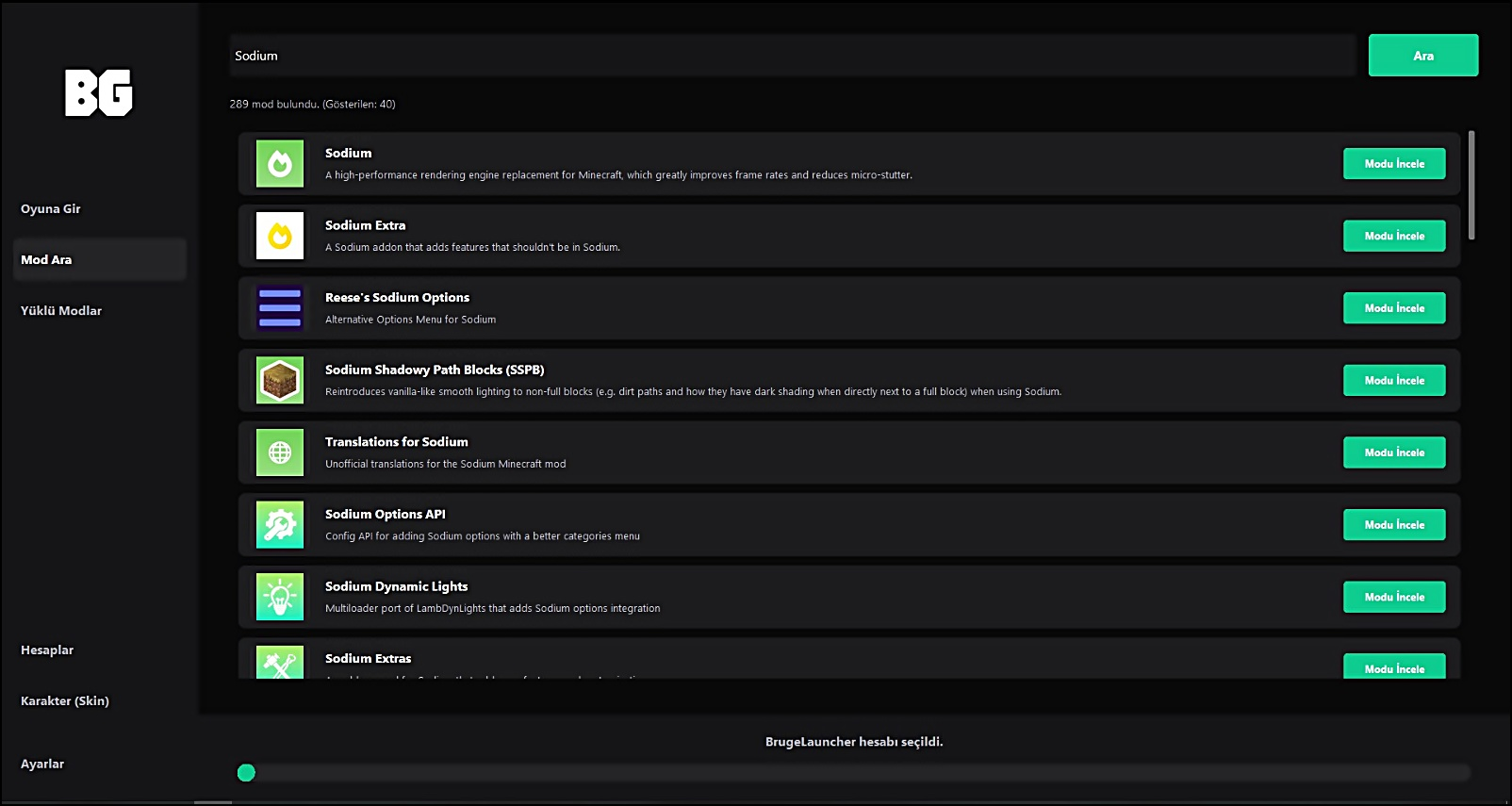Click the progress slider green handle
1512x806 pixels.
(x=247, y=773)
